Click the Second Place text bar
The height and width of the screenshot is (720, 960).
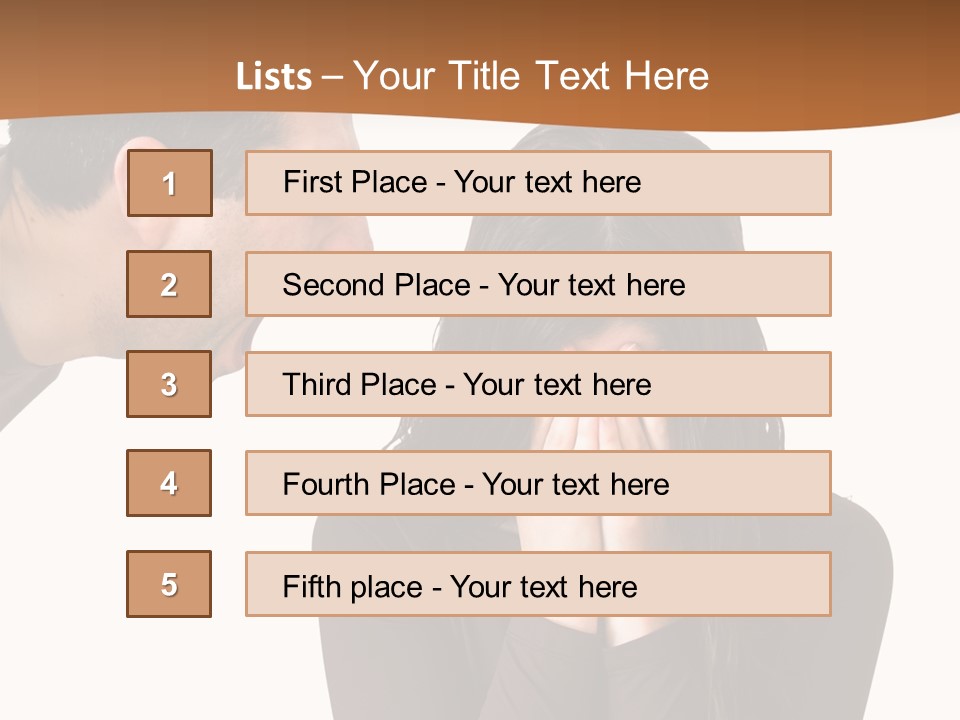click(x=538, y=284)
